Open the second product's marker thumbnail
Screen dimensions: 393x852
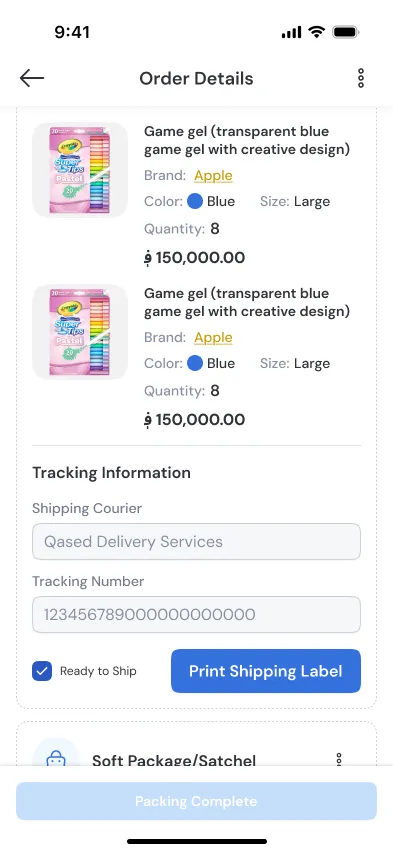(80, 332)
